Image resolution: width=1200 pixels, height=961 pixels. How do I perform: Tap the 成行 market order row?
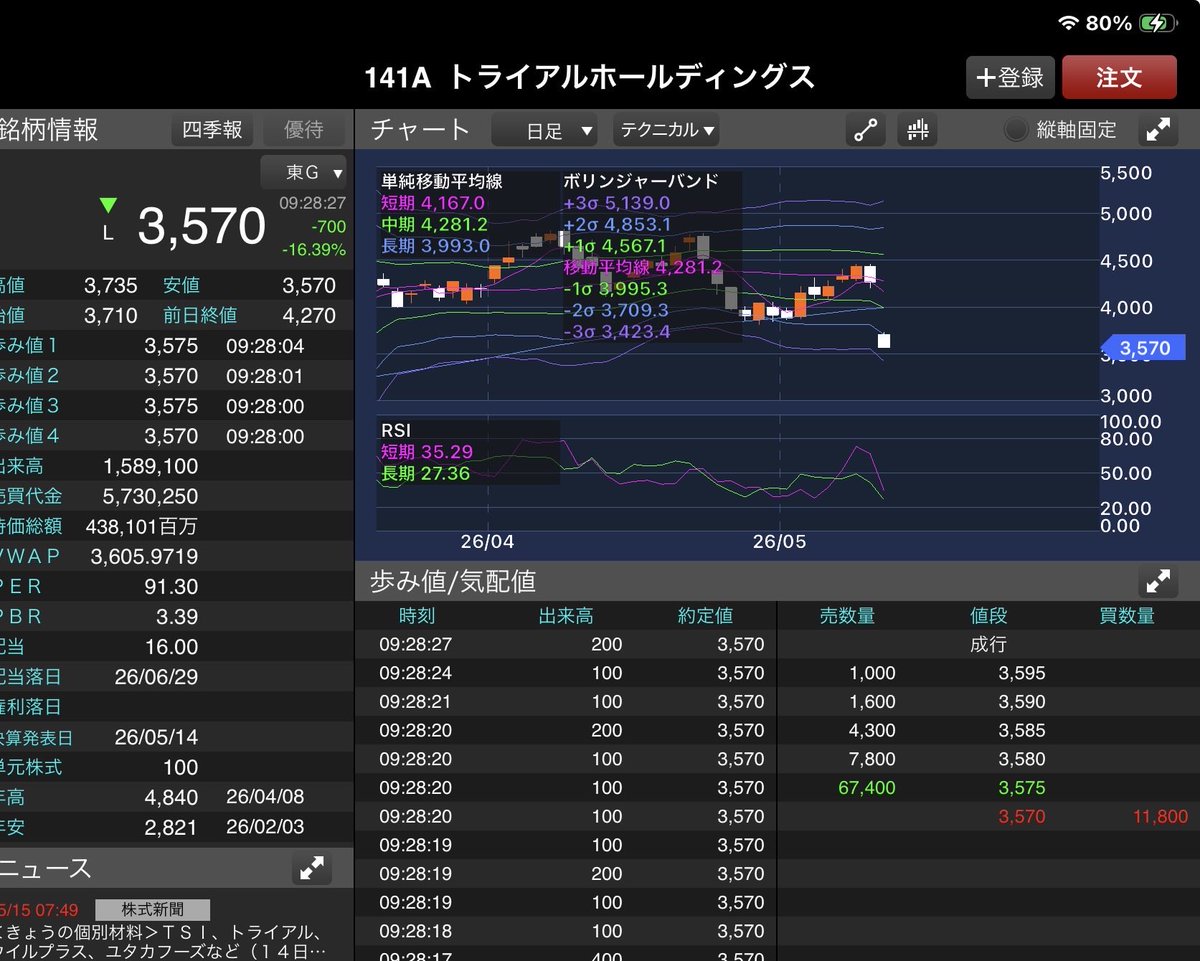(988, 645)
